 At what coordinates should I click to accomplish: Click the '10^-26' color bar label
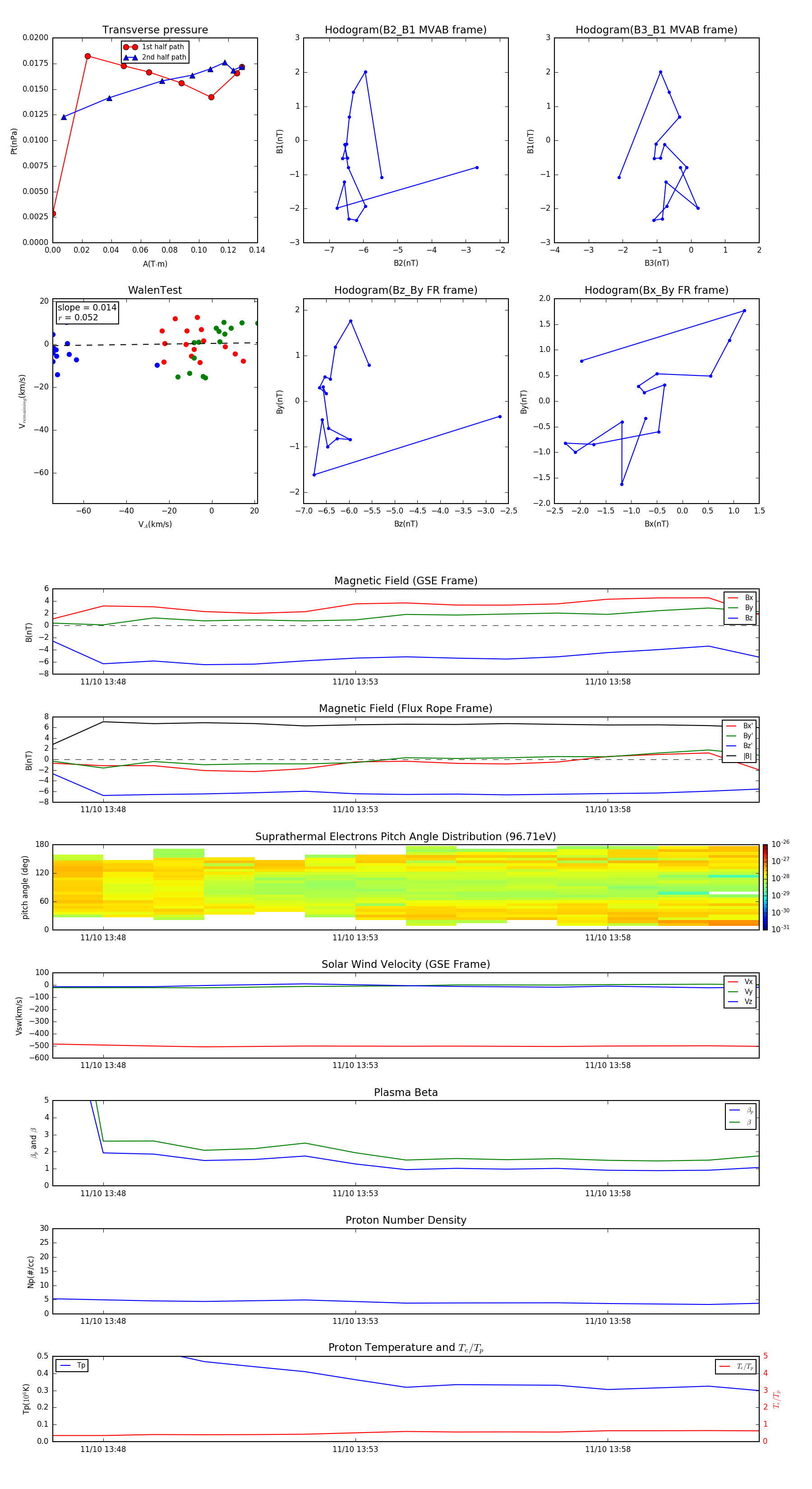[x=780, y=844]
